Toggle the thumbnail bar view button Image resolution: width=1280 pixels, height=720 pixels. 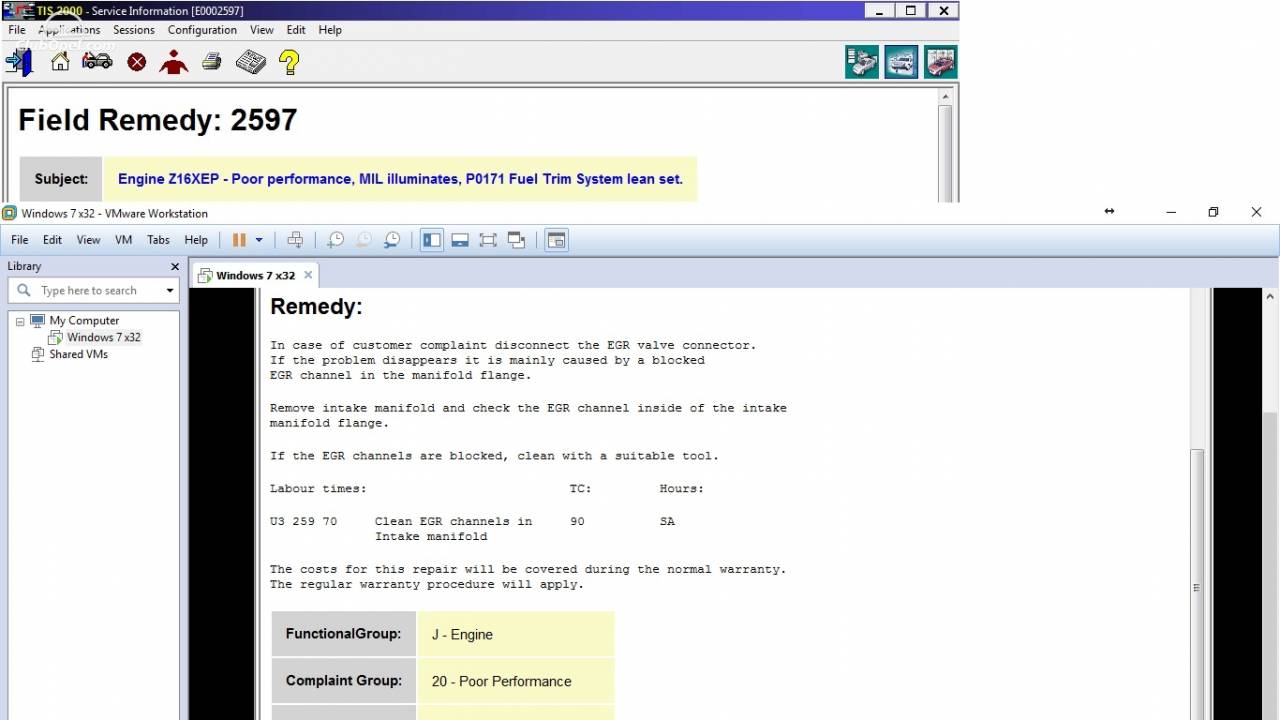coord(460,240)
